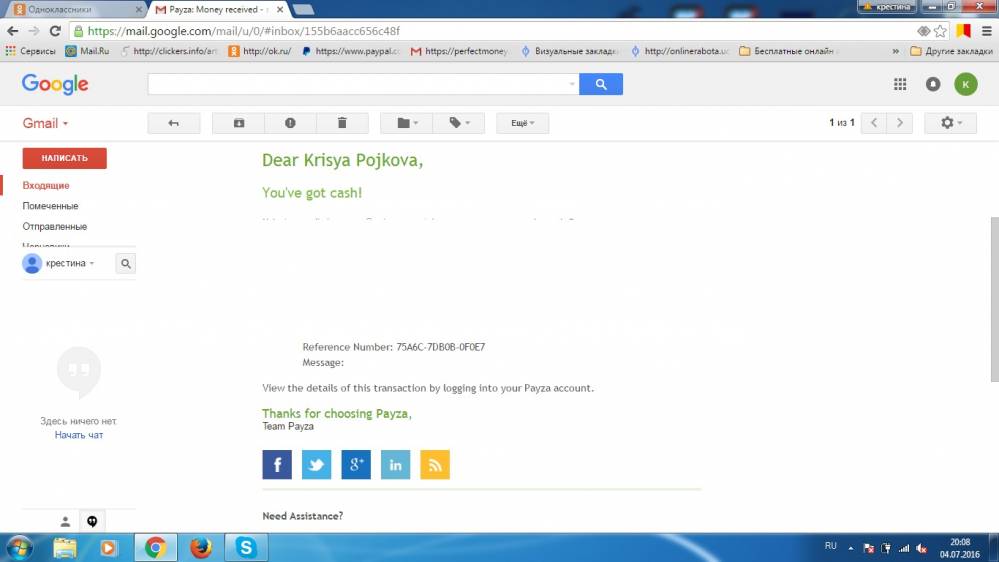This screenshot has width=999, height=562.
Task: Click the Google search magnifier button
Action: pos(601,84)
